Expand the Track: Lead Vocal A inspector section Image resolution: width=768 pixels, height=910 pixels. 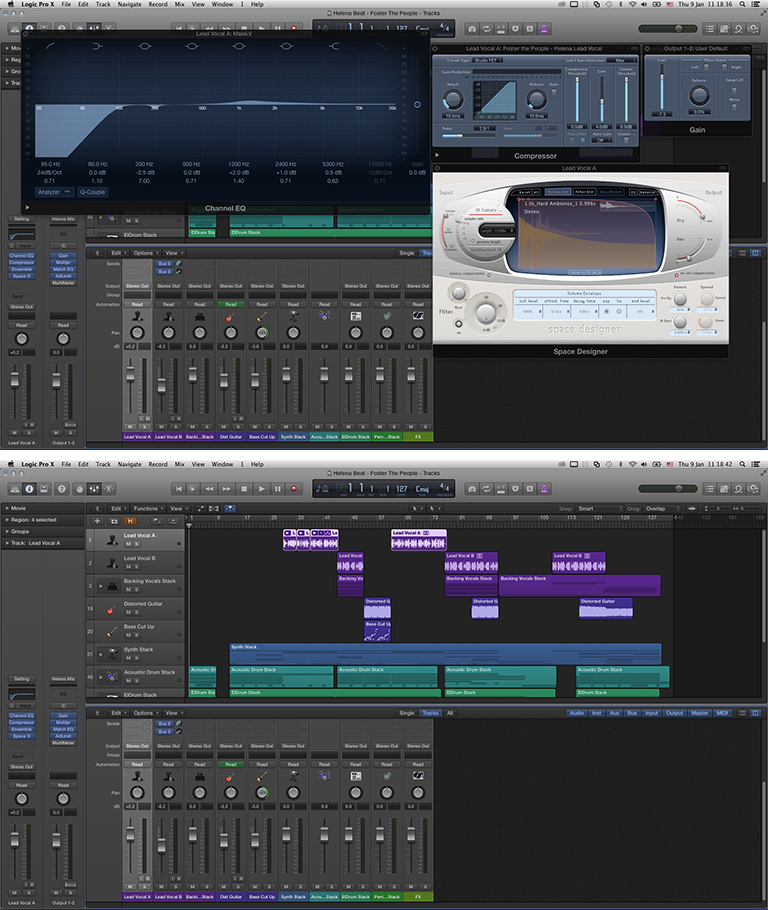tap(7, 543)
